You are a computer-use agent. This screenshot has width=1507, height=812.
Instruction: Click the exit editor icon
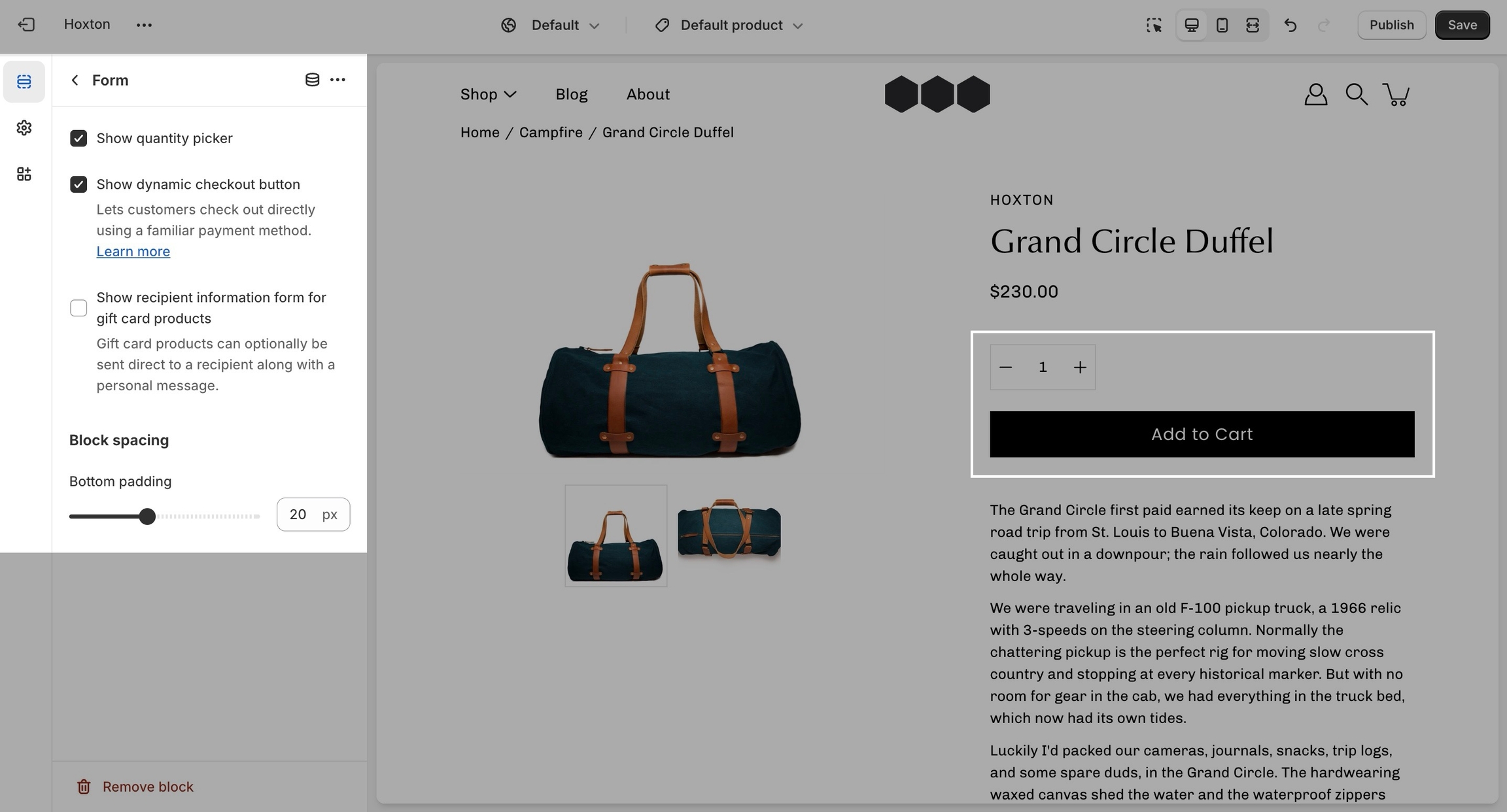click(x=26, y=25)
